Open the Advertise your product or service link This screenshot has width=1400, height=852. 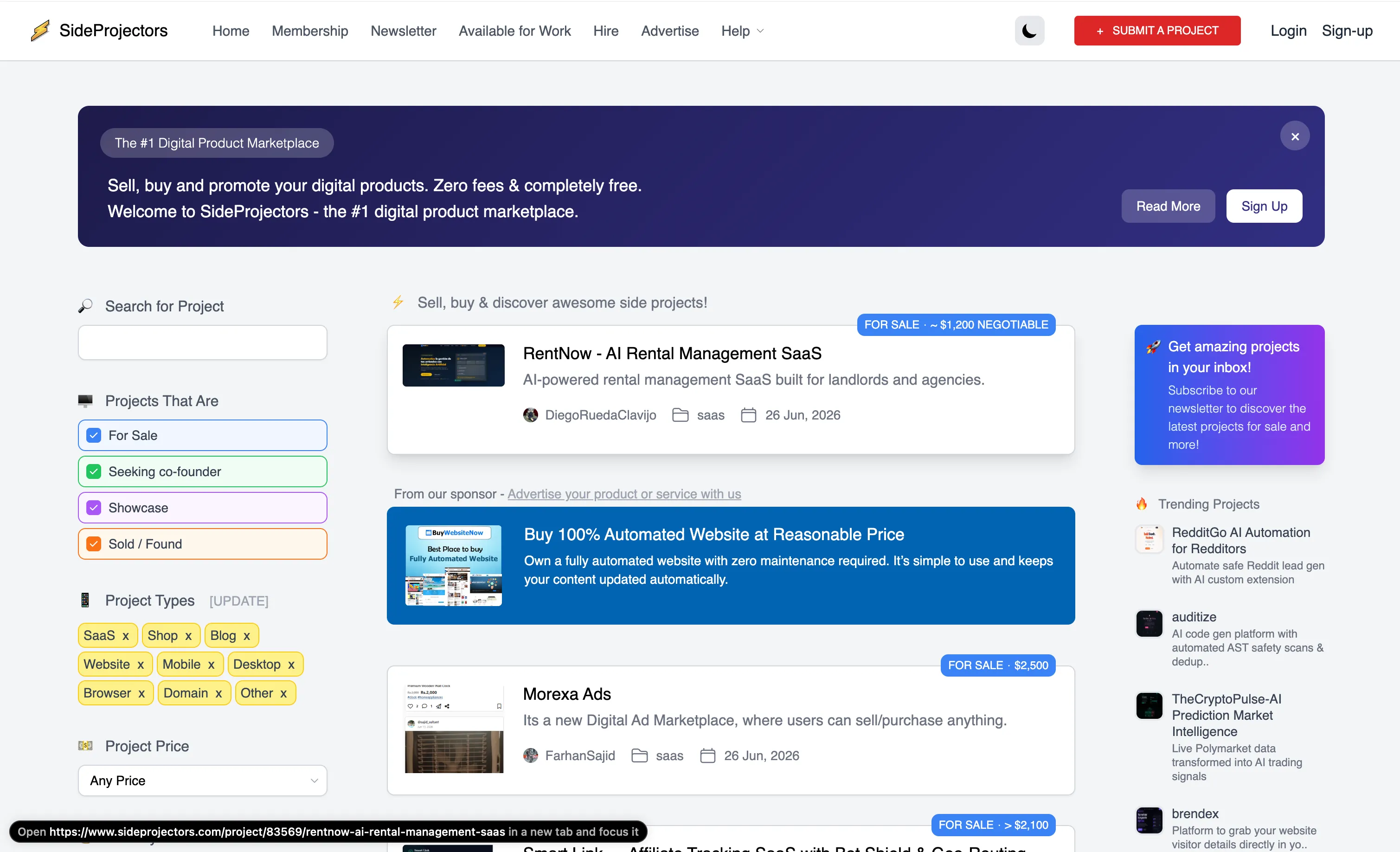624,494
